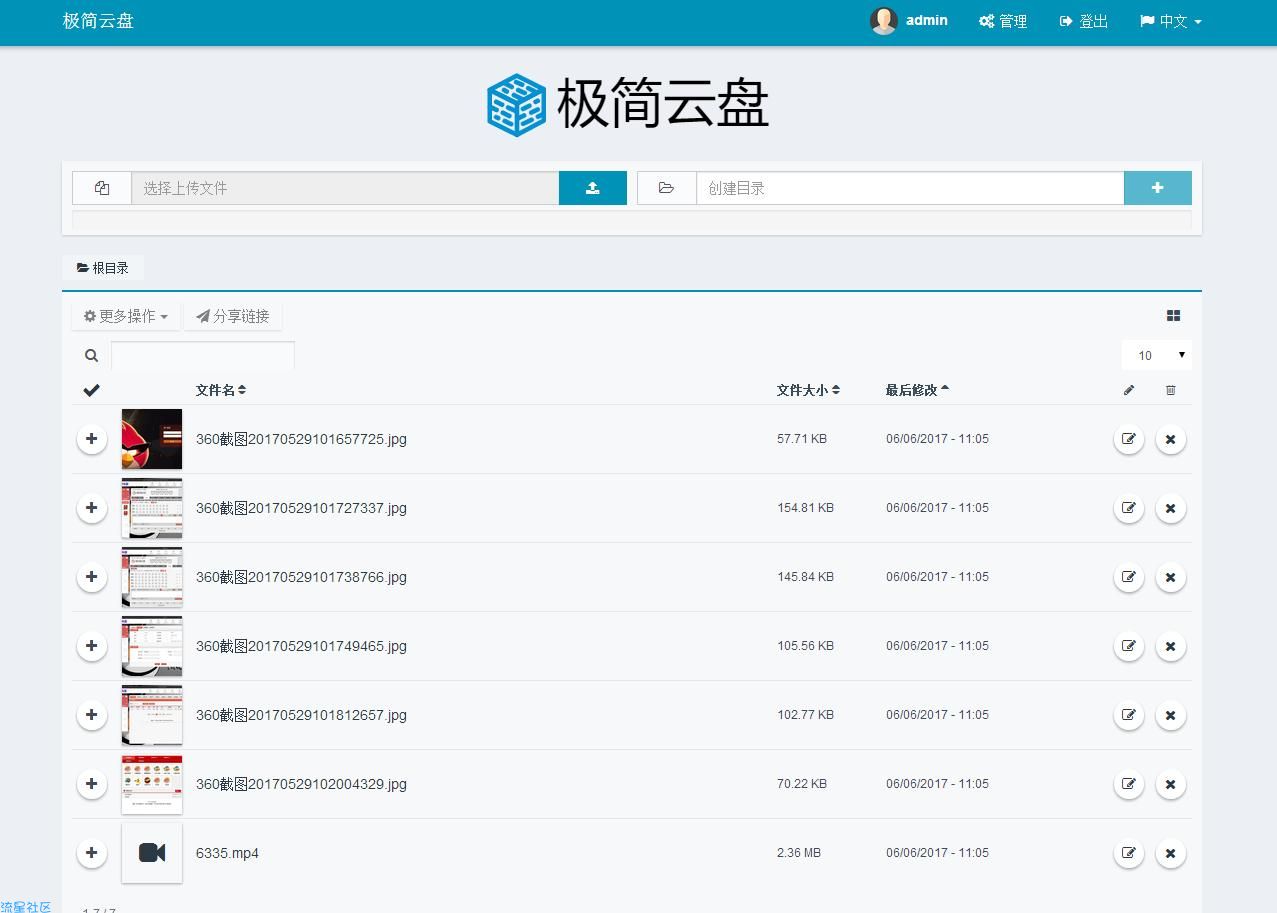
Task: Open file 360截图20170529102004329.jpg link
Action: point(301,784)
